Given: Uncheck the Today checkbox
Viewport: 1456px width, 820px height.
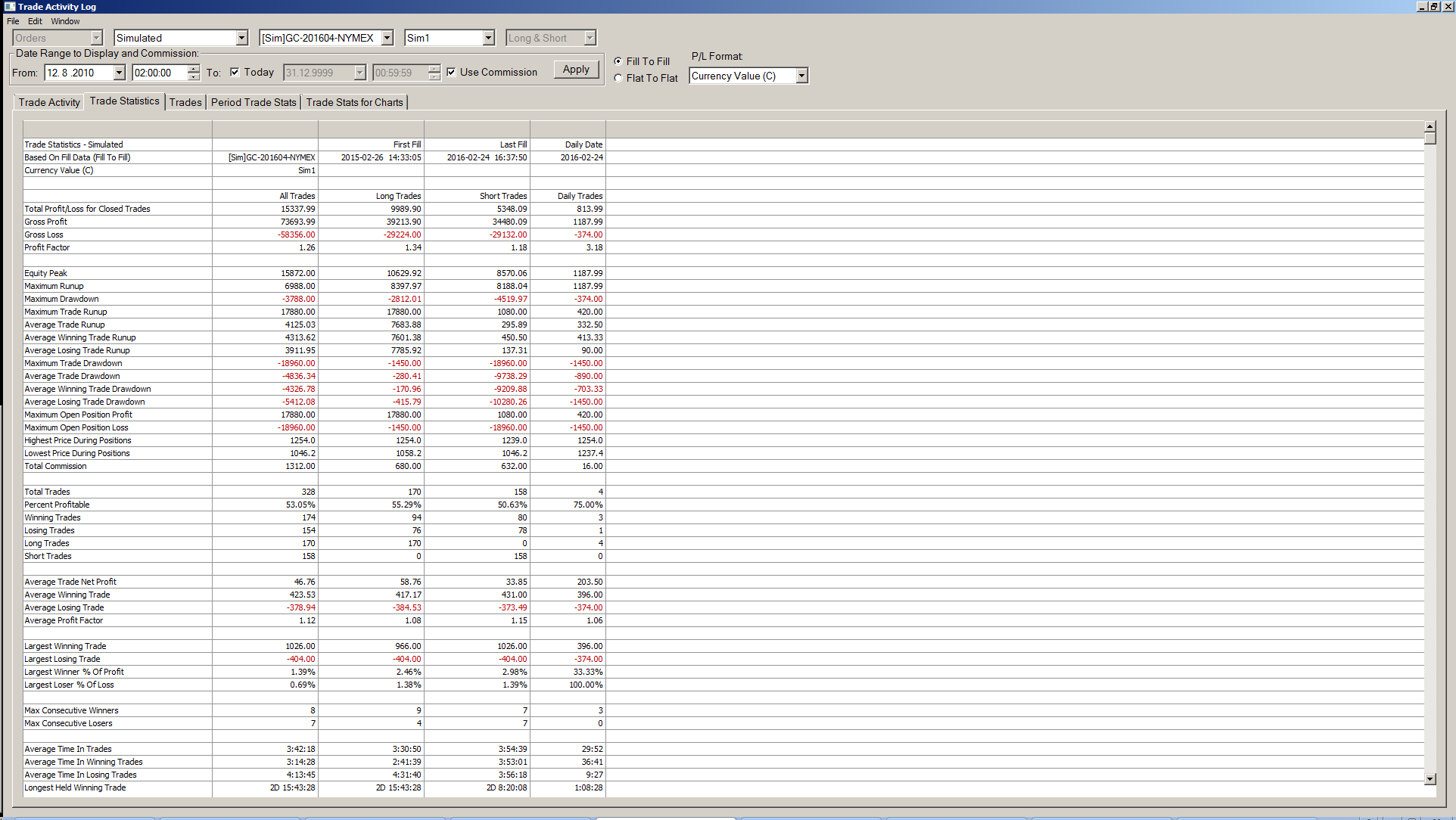Looking at the screenshot, I should 235,73.
